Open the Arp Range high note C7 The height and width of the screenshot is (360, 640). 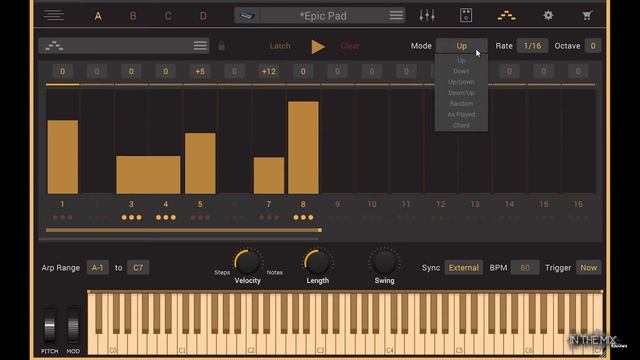pyautogui.click(x=138, y=268)
